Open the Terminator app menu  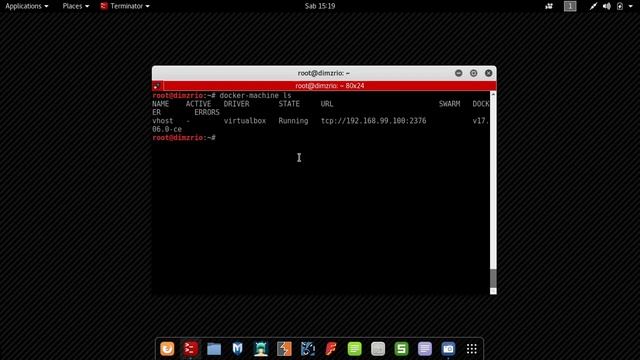click(x=125, y=6)
